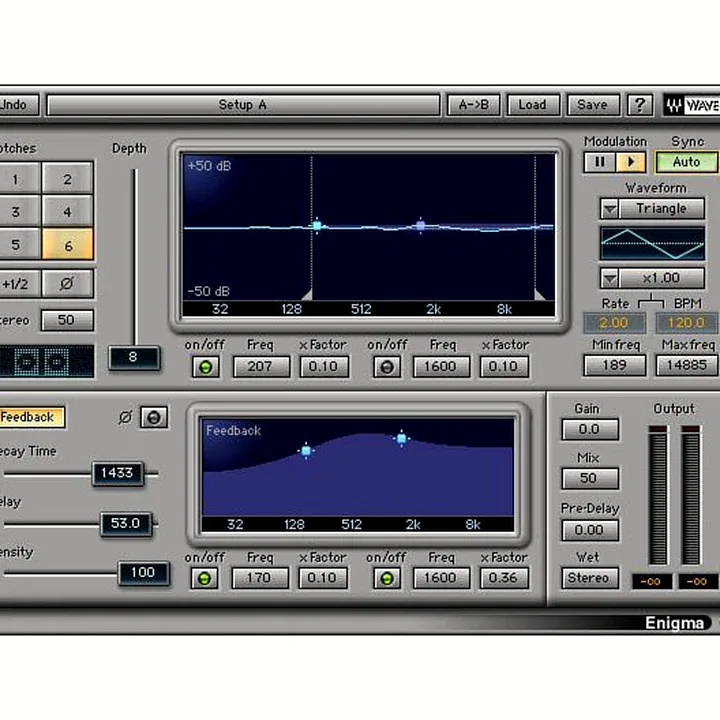The width and height of the screenshot is (720, 720).
Task: Click the triangle waveform preview display
Action: (x=652, y=243)
